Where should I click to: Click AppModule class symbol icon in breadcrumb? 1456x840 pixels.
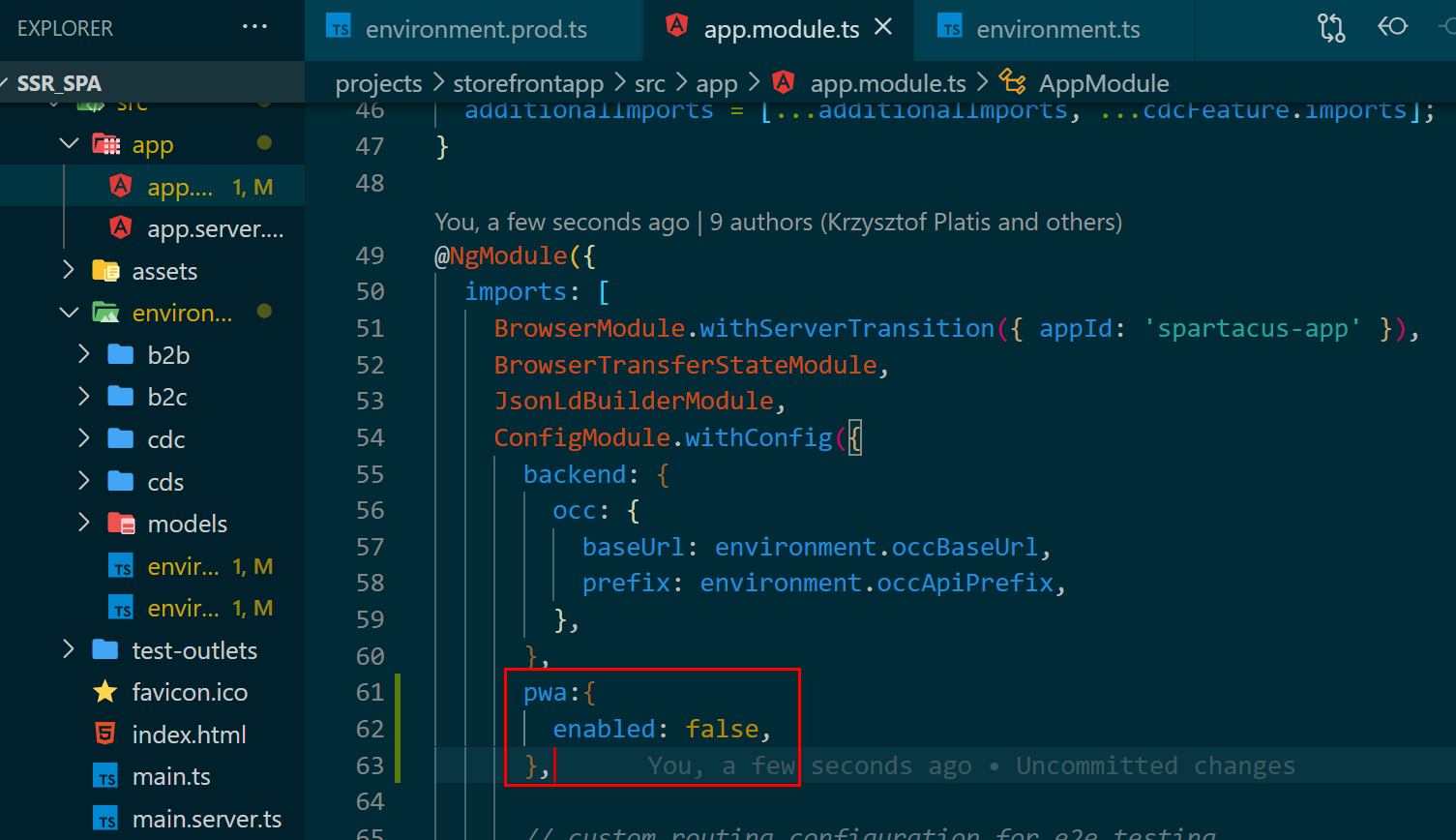click(1012, 81)
